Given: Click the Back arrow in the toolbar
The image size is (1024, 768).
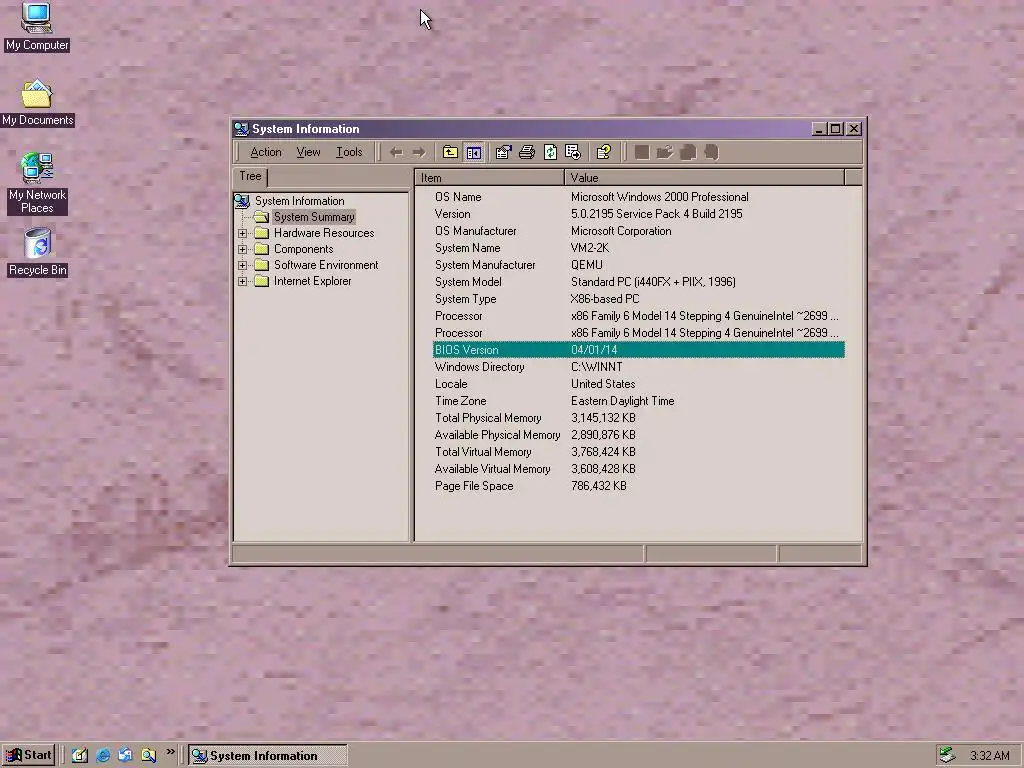Looking at the screenshot, I should [396, 152].
